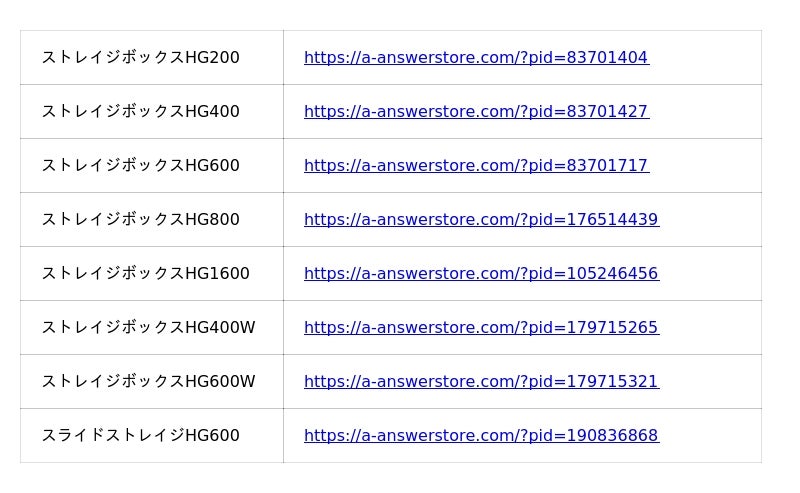Select the ストレイジボックスHG200 name cell
Screen dimensions: 800x493
coord(141,58)
